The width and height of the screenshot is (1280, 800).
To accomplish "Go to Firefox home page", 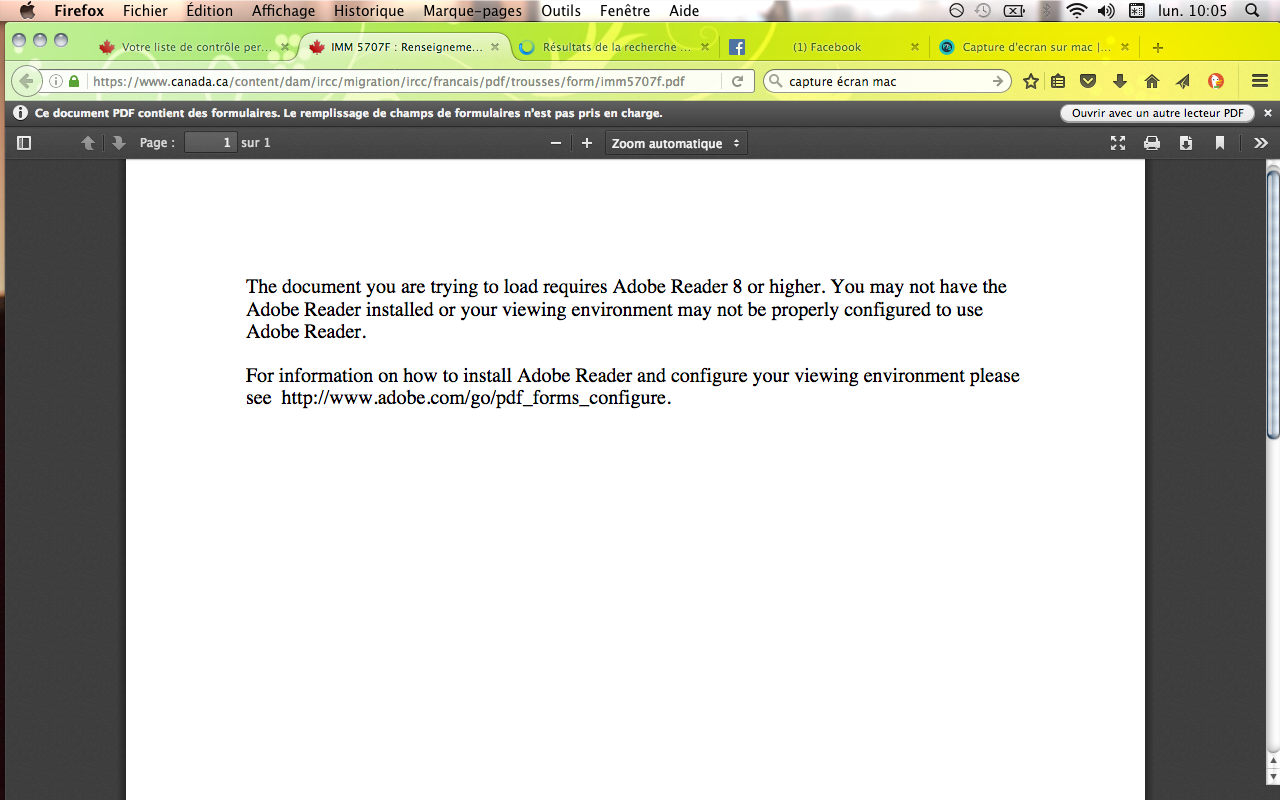I will click(x=1152, y=81).
